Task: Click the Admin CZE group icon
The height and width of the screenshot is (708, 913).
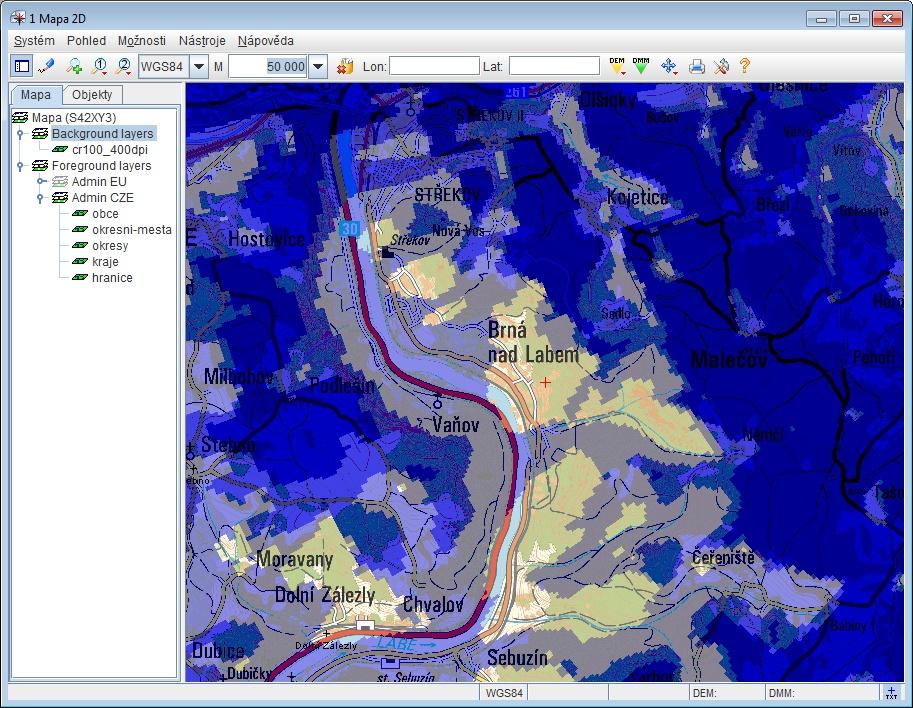Action: pyautogui.click(x=60, y=198)
